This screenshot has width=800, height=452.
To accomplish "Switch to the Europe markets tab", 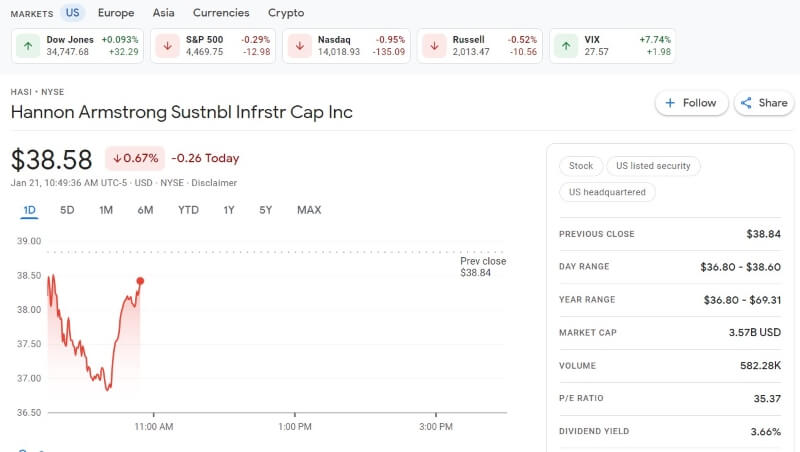I will click(x=116, y=13).
